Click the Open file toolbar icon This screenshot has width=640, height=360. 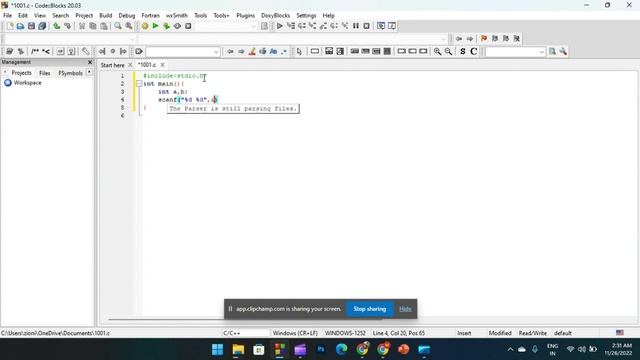[x=20, y=26]
